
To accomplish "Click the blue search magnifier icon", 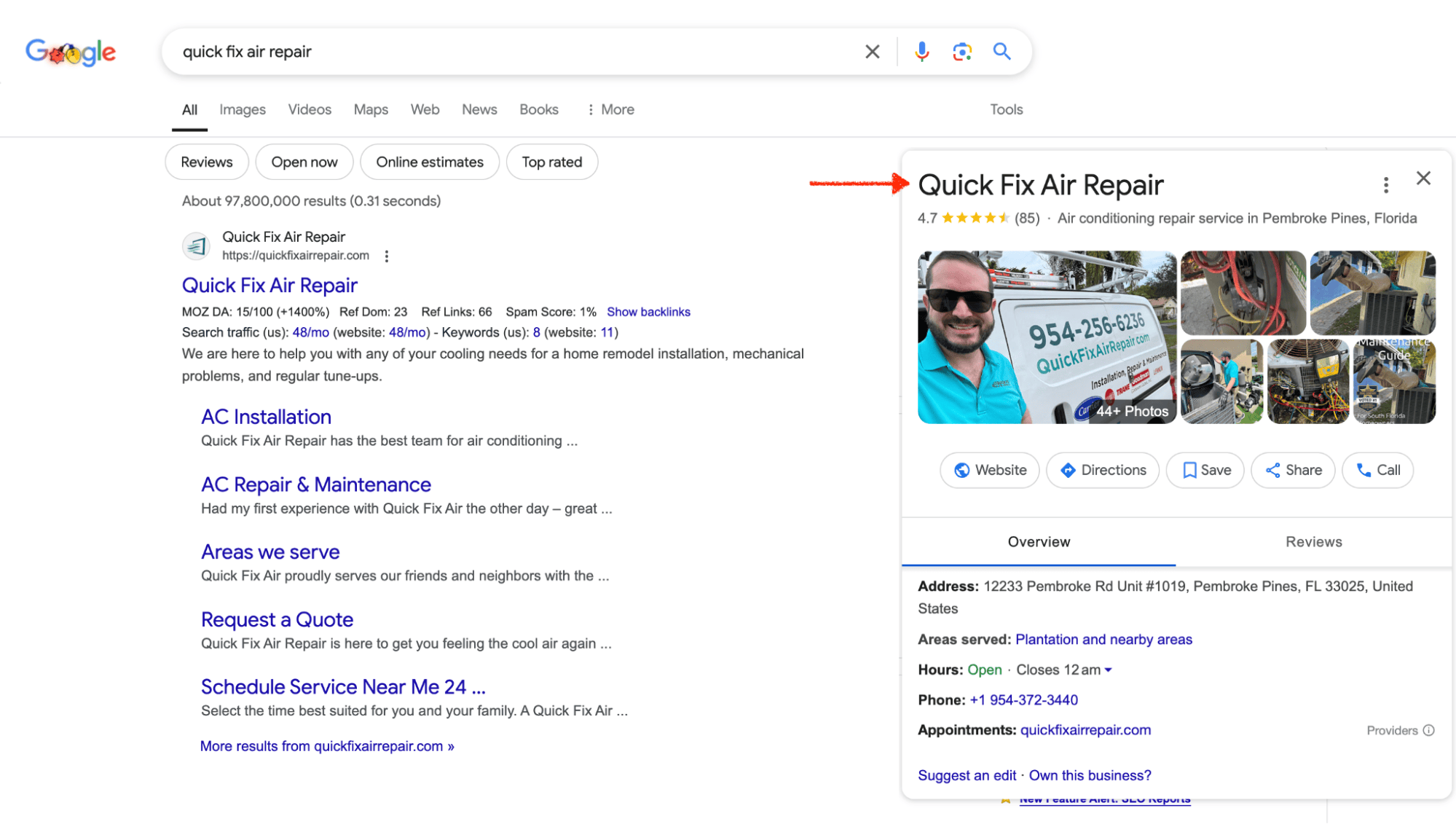I will [x=1002, y=51].
